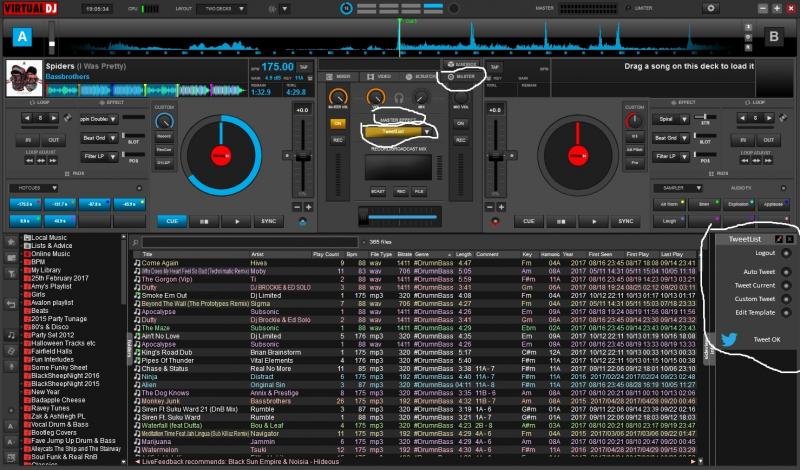This screenshot has width=800, height=470.
Task: Select deck B indicator
Action: pos(774,37)
